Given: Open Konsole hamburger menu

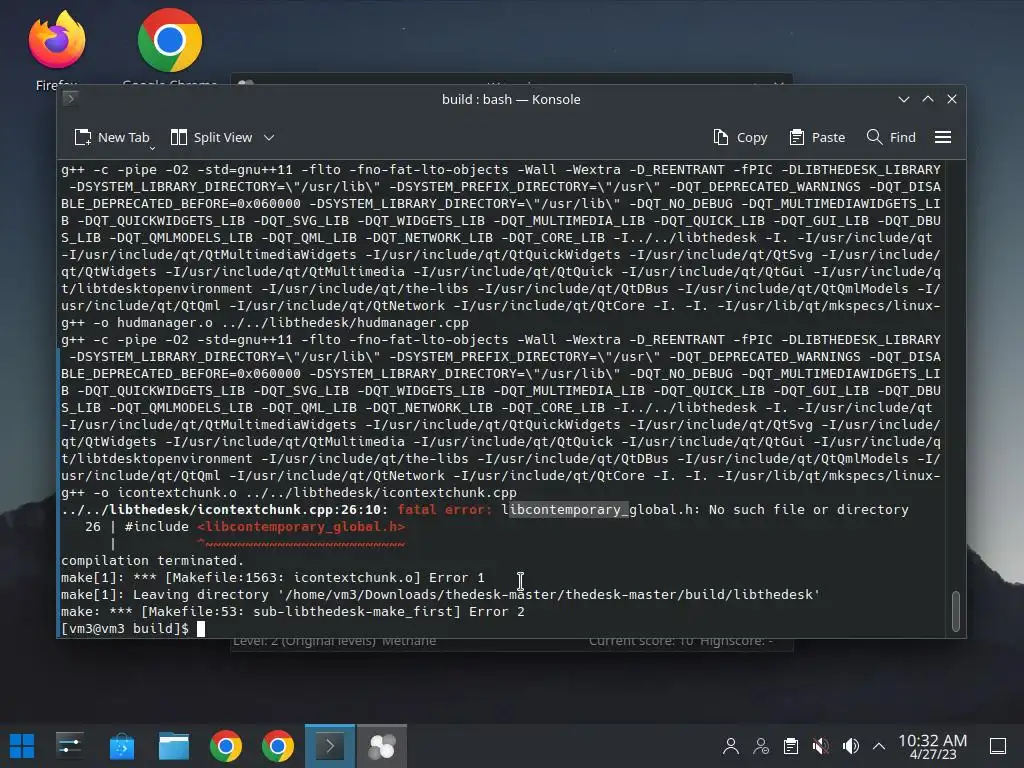Looking at the screenshot, I should pyautogui.click(x=942, y=138).
